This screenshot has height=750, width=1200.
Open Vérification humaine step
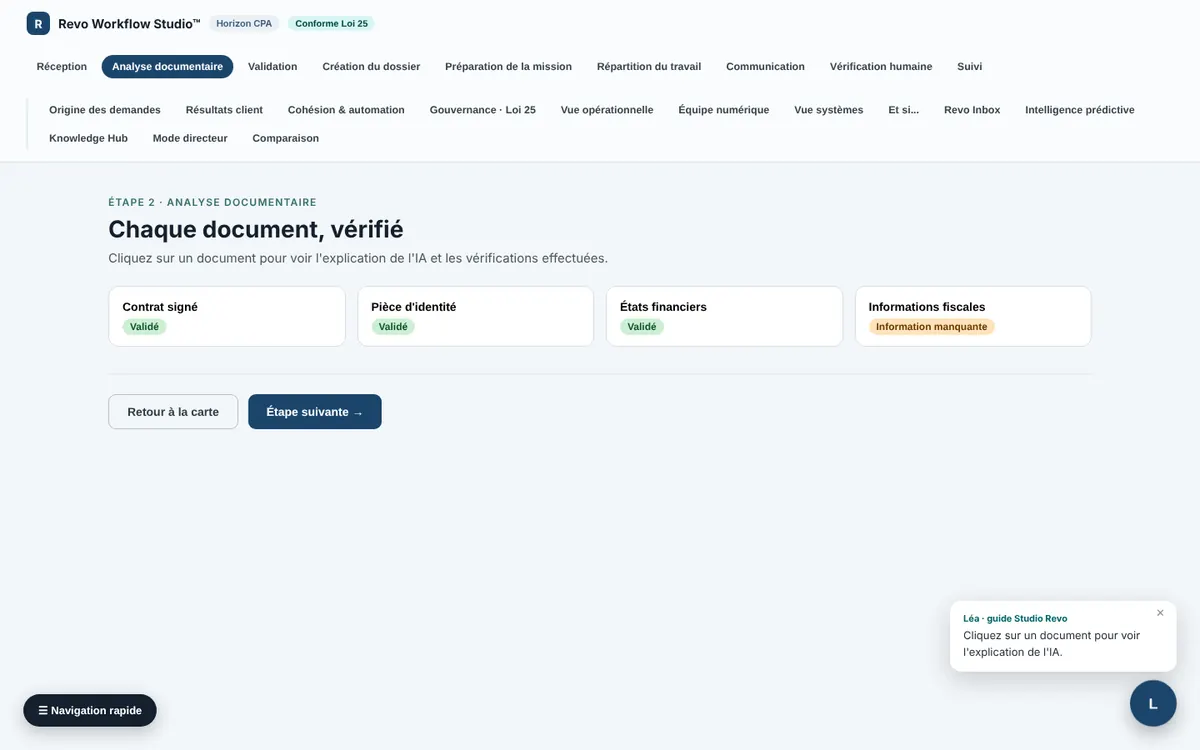pyautogui.click(x=881, y=67)
